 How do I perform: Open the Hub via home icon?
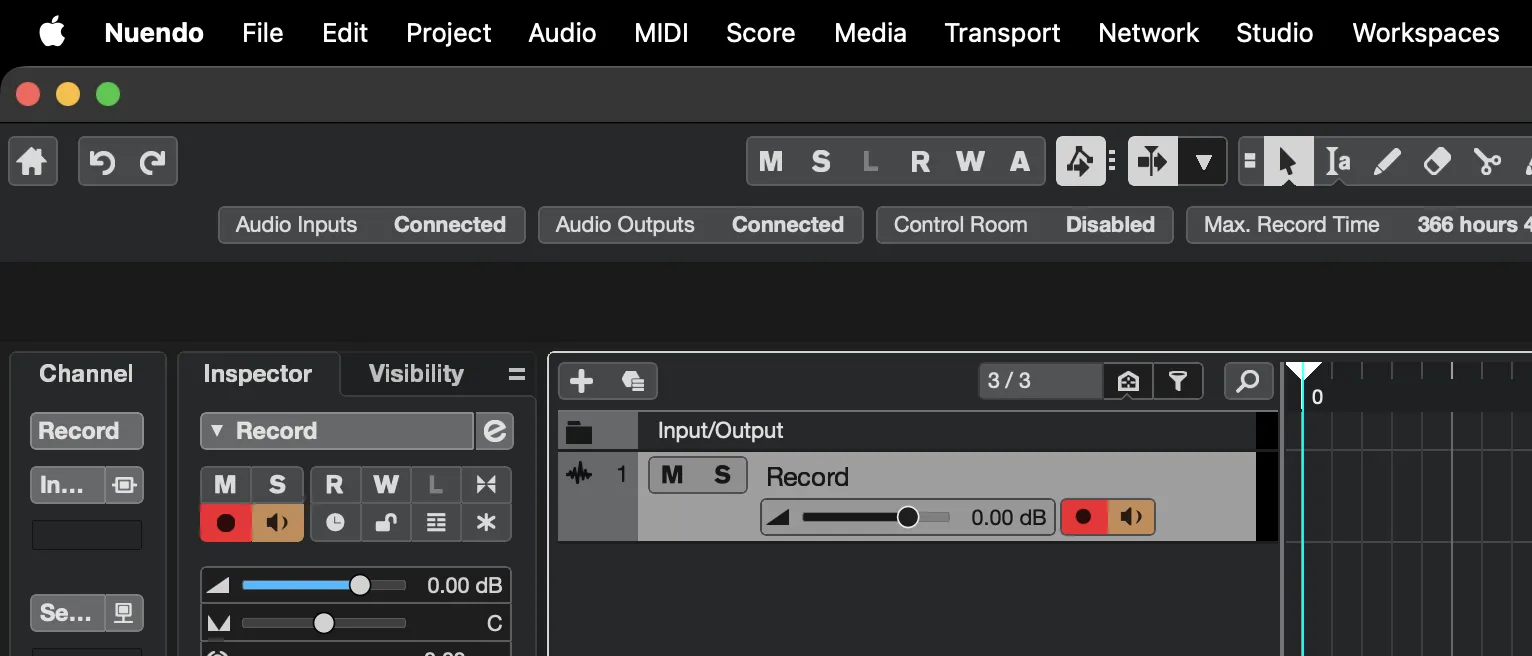pos(32,161)
